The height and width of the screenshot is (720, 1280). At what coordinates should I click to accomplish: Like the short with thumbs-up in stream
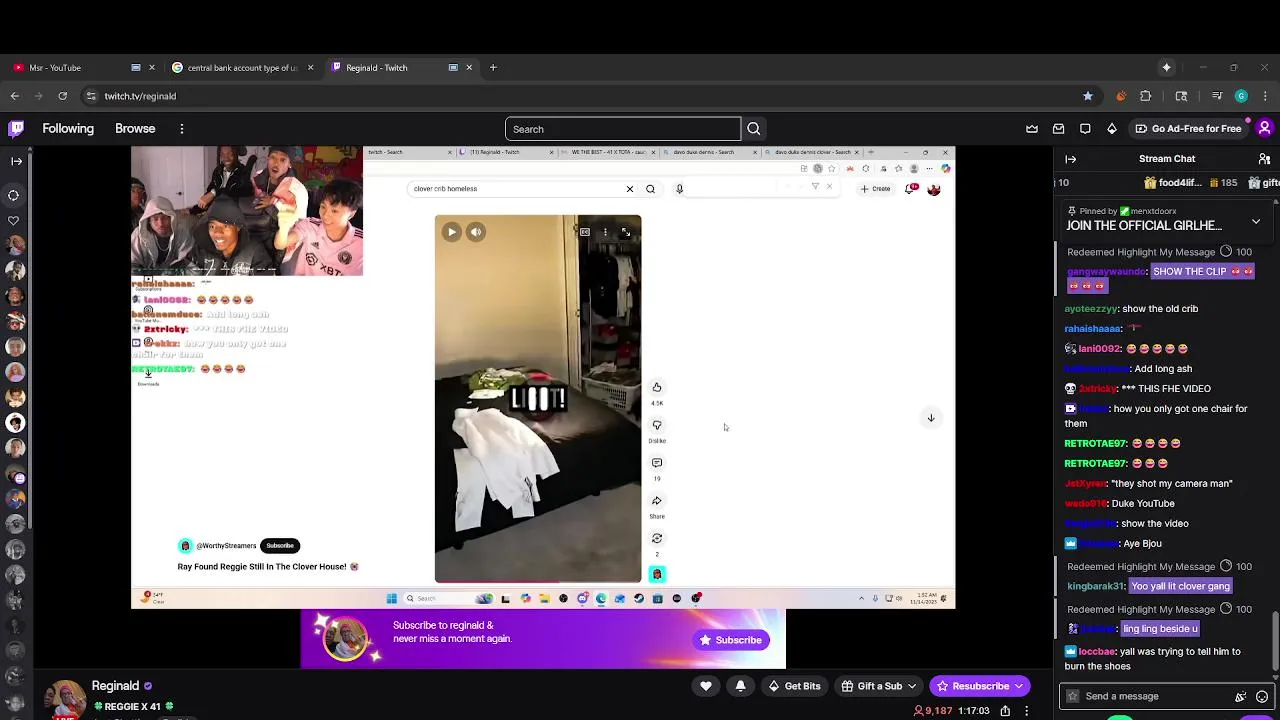point(657,387)
